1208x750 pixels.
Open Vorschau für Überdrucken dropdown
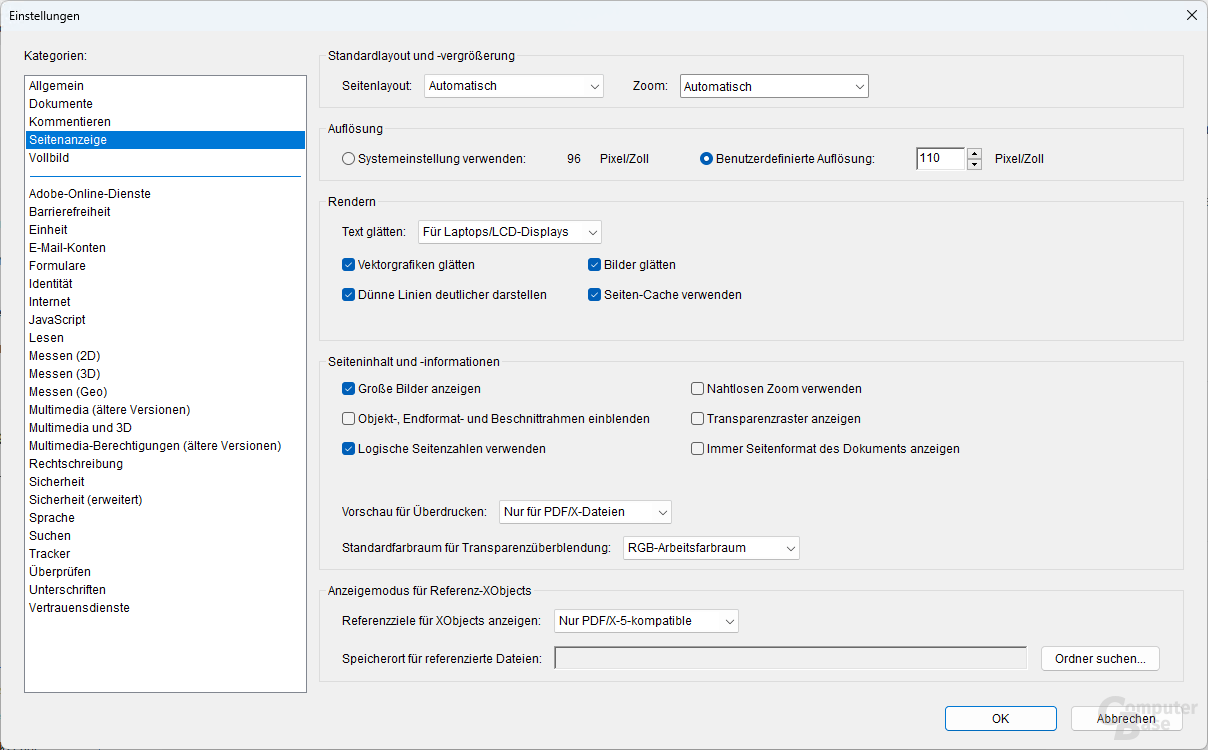click(585, 512)
